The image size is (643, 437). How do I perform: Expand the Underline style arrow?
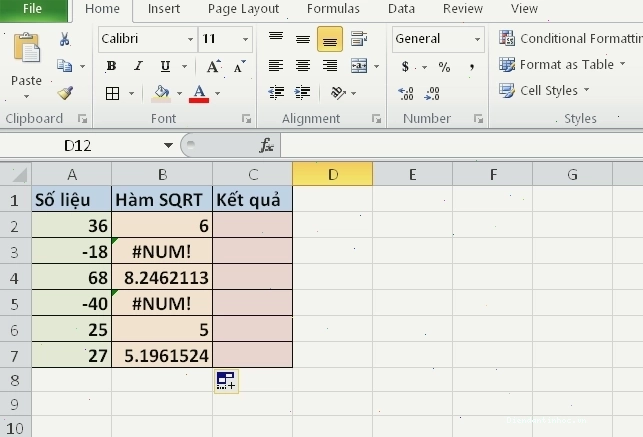click(185, 66)
